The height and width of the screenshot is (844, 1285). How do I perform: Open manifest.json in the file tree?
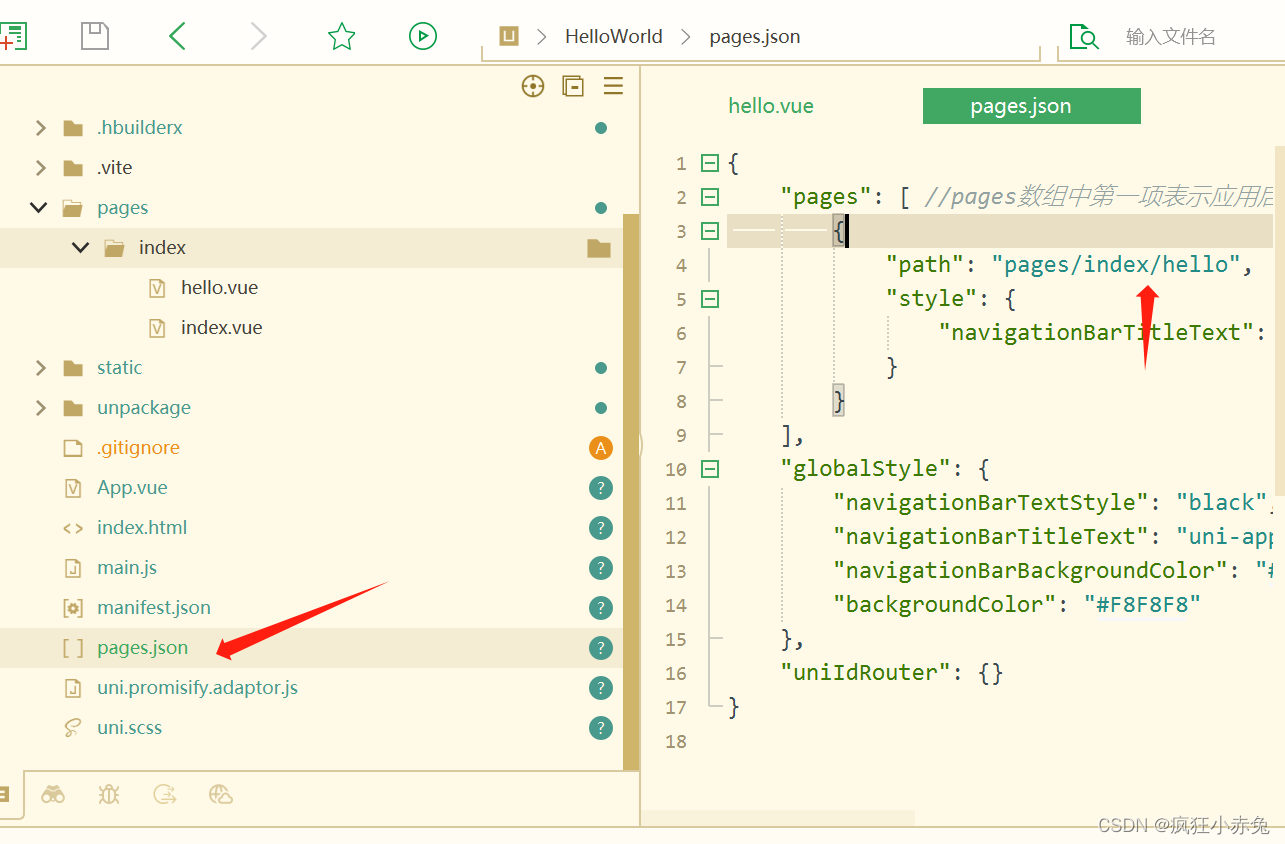coord(154,608)
